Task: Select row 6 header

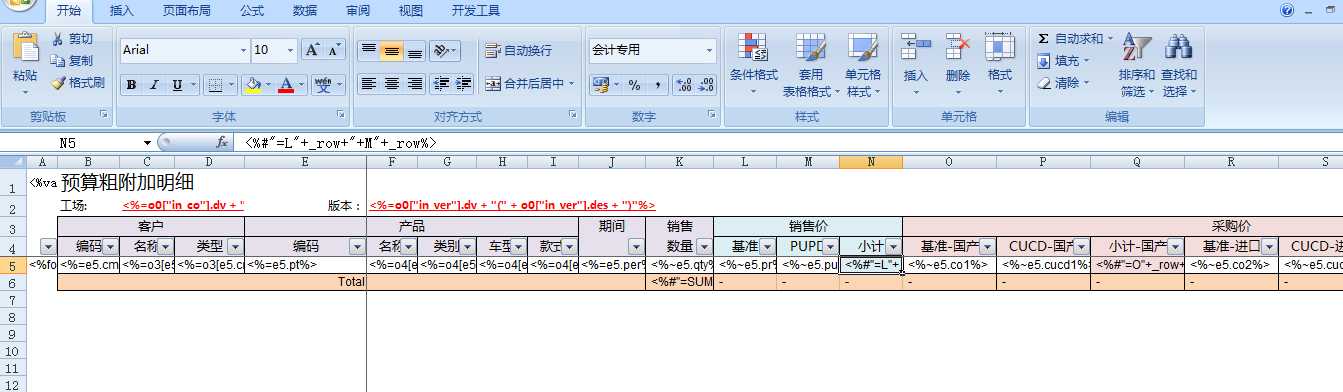Action: (13, 283)
